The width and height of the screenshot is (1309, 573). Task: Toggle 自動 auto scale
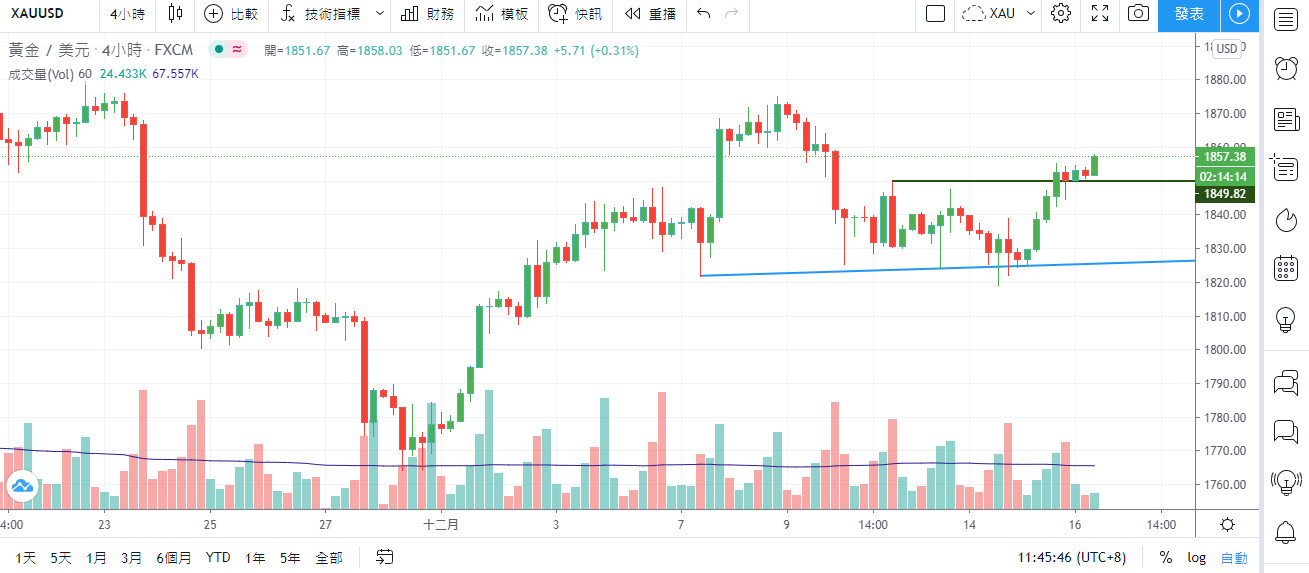coord(1234,557)
